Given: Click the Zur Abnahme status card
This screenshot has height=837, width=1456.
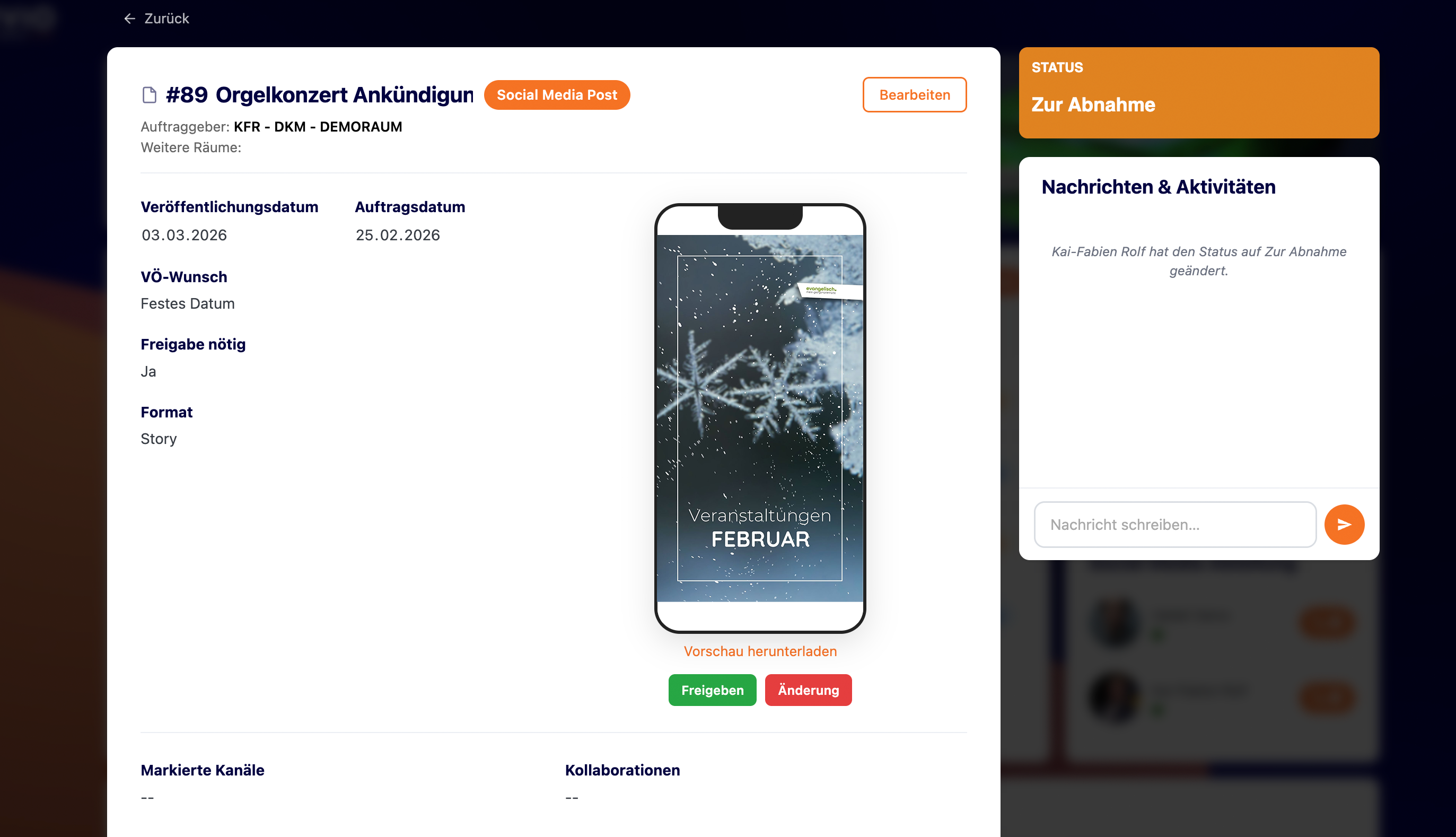Looking at the screenshot, I should [1199, 92].
